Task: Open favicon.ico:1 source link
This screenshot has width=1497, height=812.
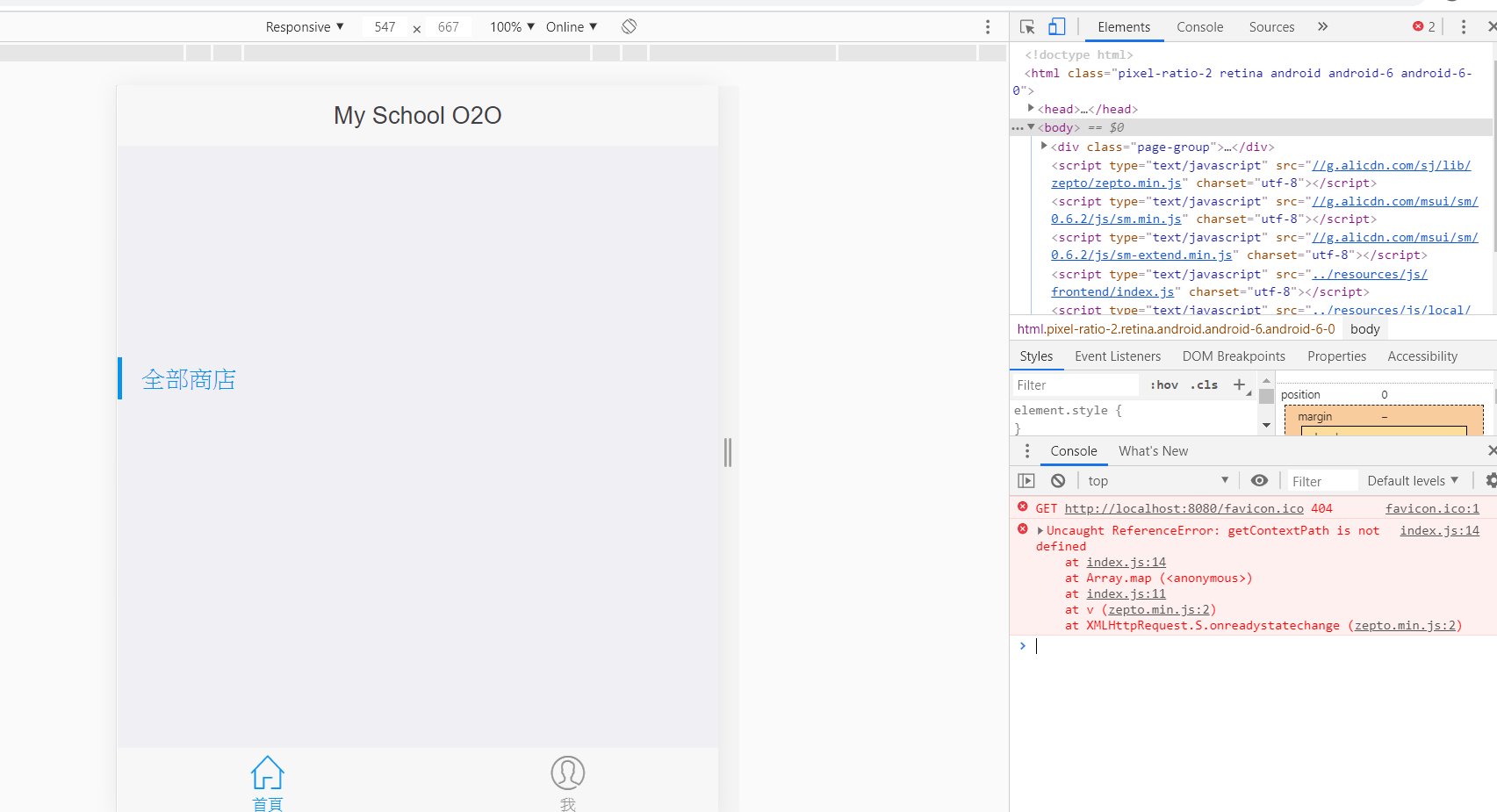Action: pos(1432,508)
